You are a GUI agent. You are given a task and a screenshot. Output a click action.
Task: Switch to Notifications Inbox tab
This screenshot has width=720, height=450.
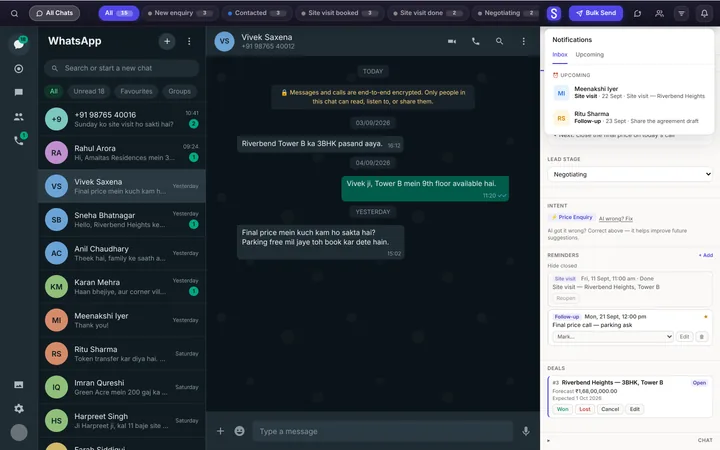tap(560, 55)
